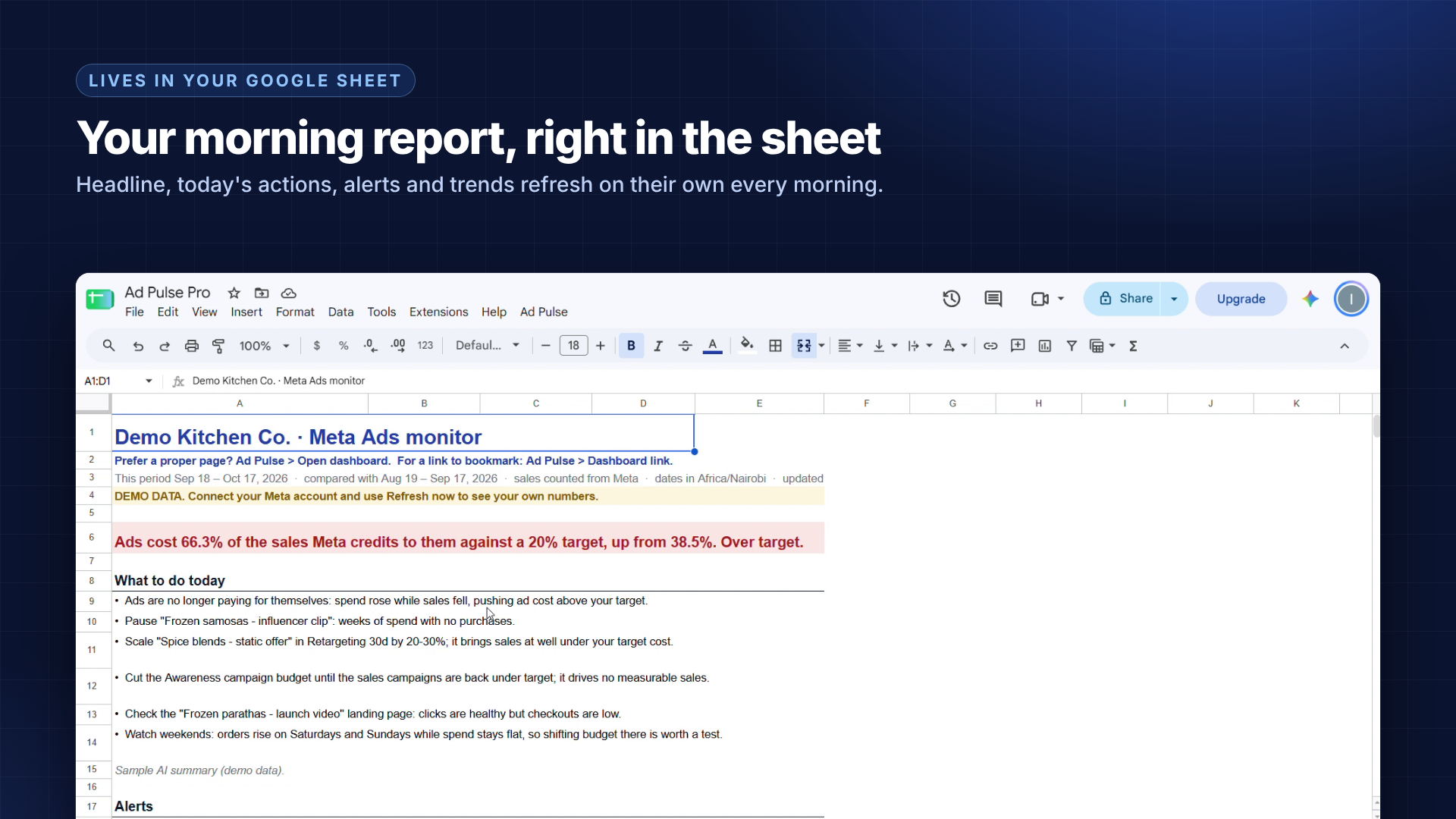Collapse the toolbar with the chevron

click(x=1345, y=346)
